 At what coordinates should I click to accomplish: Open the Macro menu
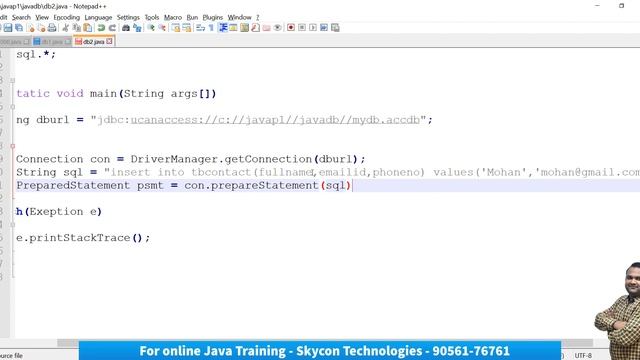click(x=173, y=18)
